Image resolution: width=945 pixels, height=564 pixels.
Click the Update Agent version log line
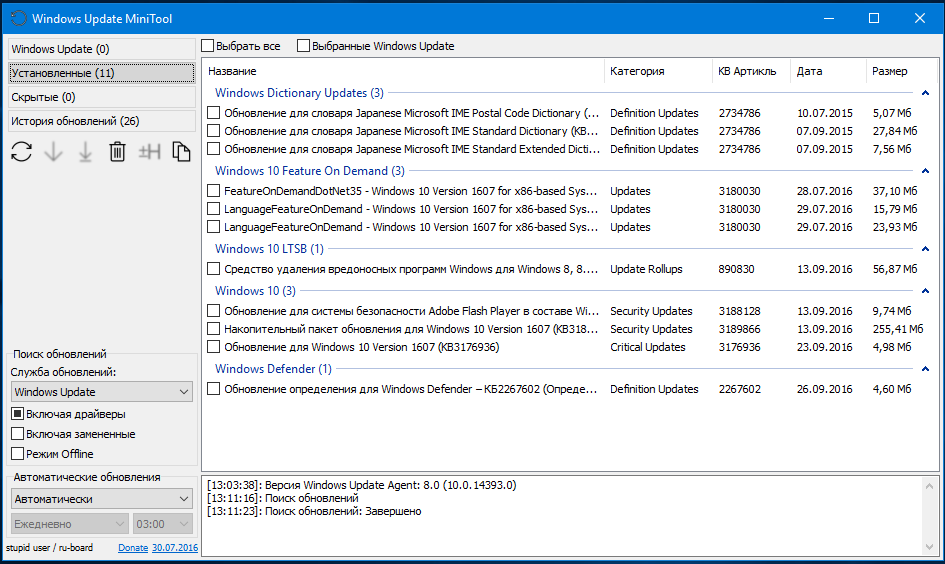click(x=362, y=485)
